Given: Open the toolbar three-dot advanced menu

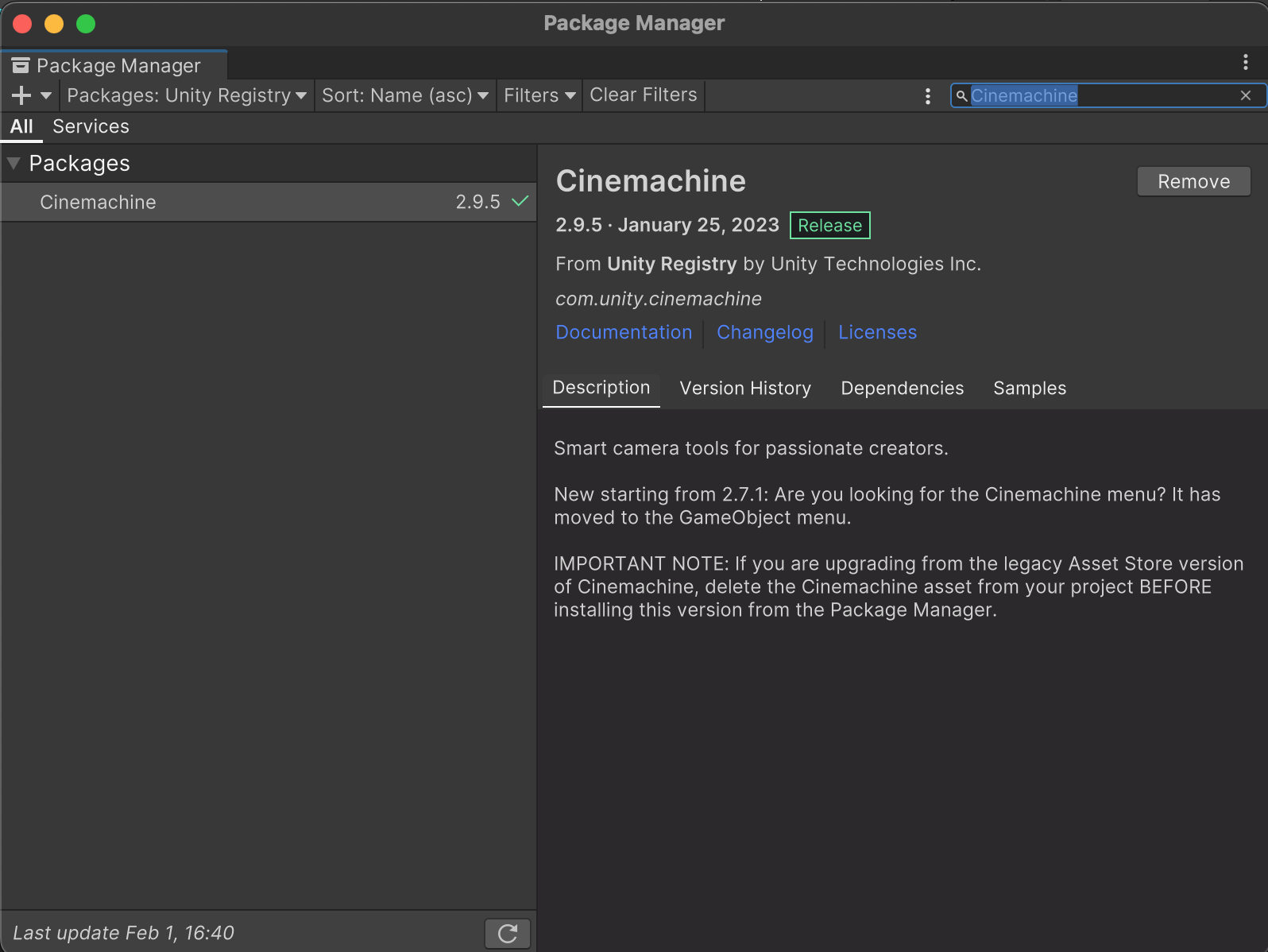Looking at the screenshot, I should click(x=927, y=95).
